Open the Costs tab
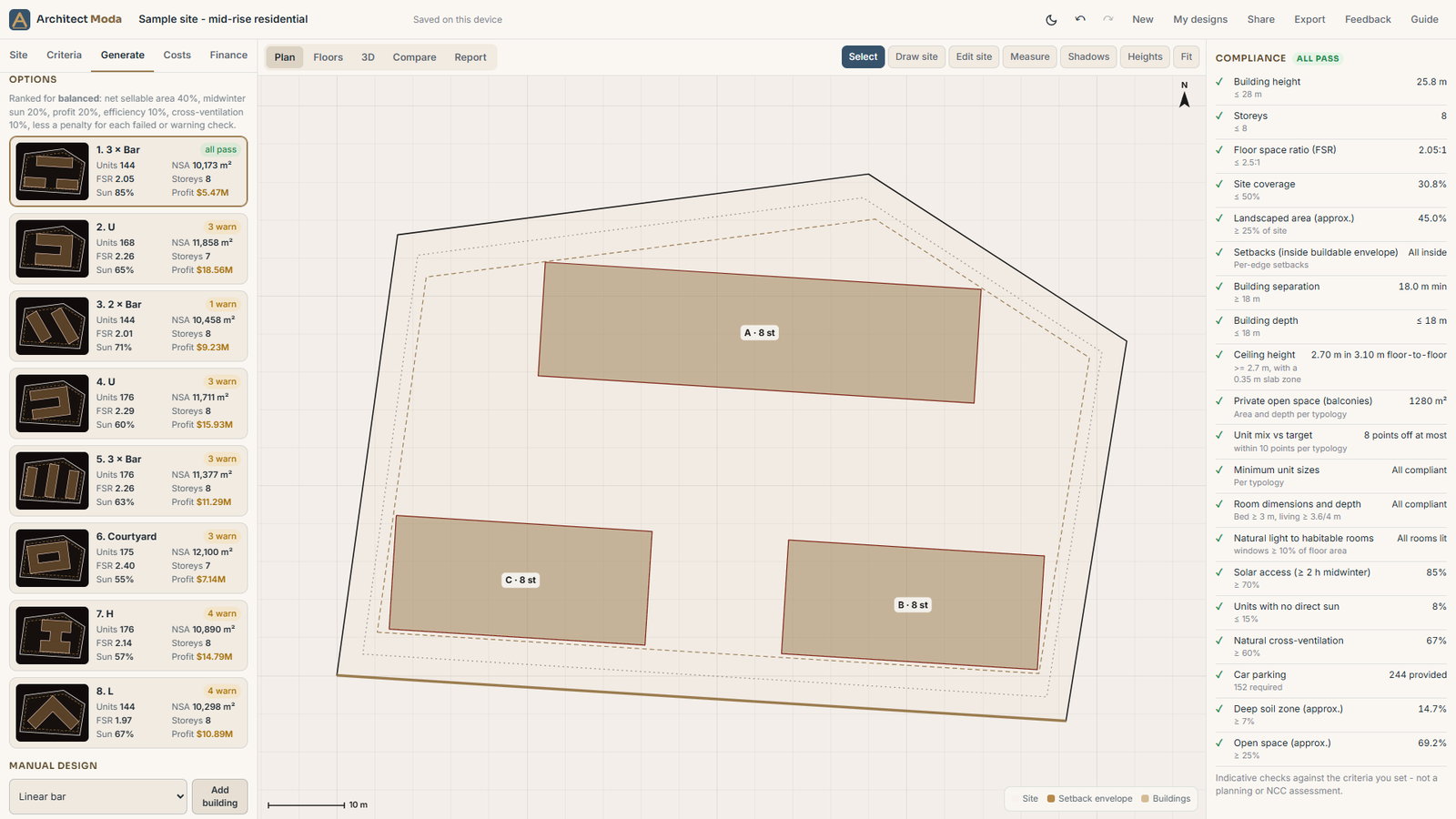Image resolution: width=1456 pixels, height=819 pixels. tap(177, 56)
